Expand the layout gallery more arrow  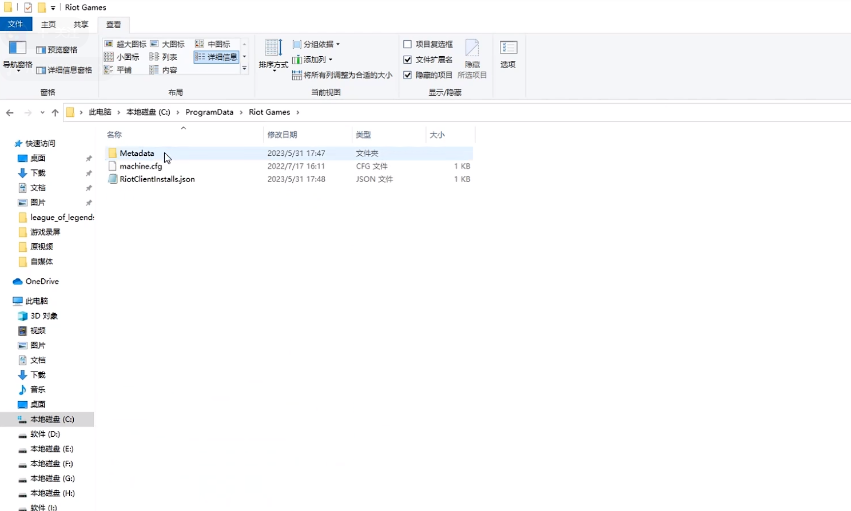tap(244, 69)
